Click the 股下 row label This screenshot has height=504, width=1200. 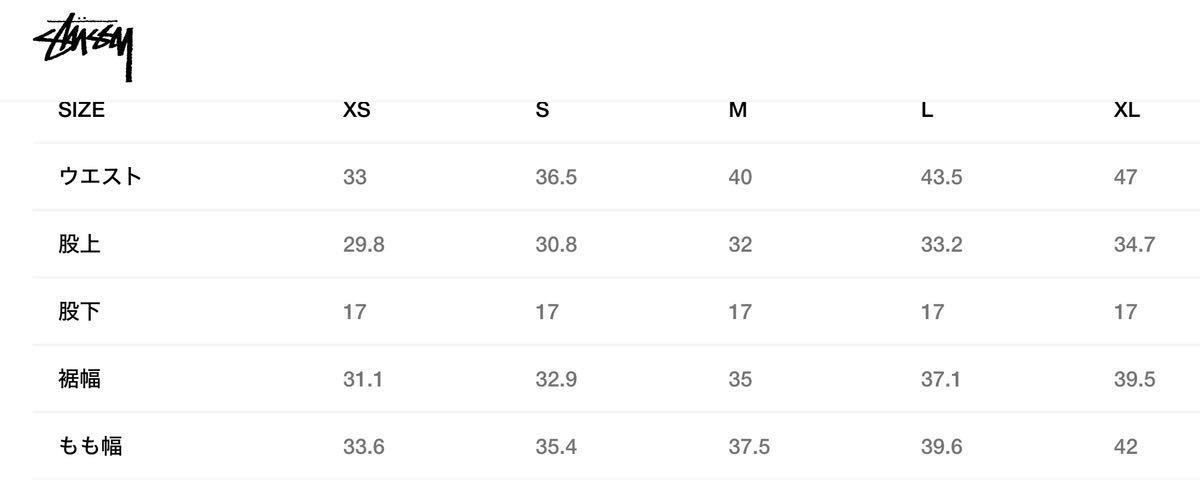80,311
